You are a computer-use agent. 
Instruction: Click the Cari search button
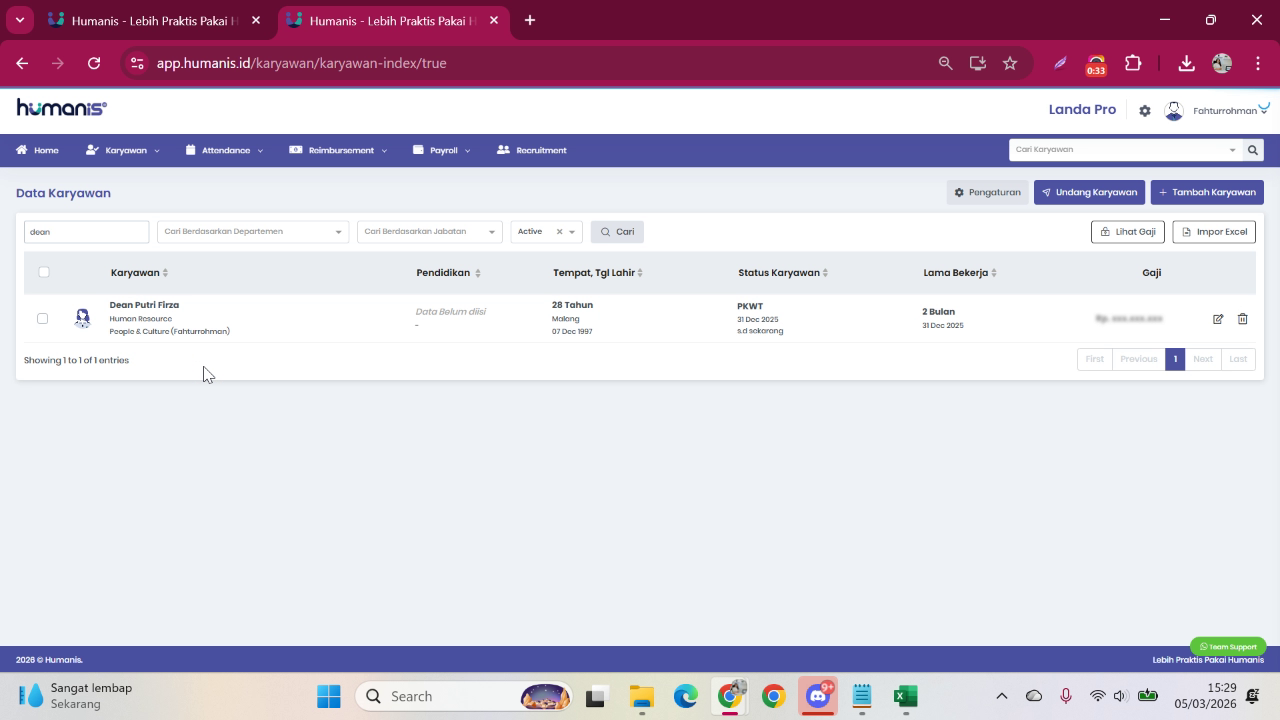(x=618, y=232)
